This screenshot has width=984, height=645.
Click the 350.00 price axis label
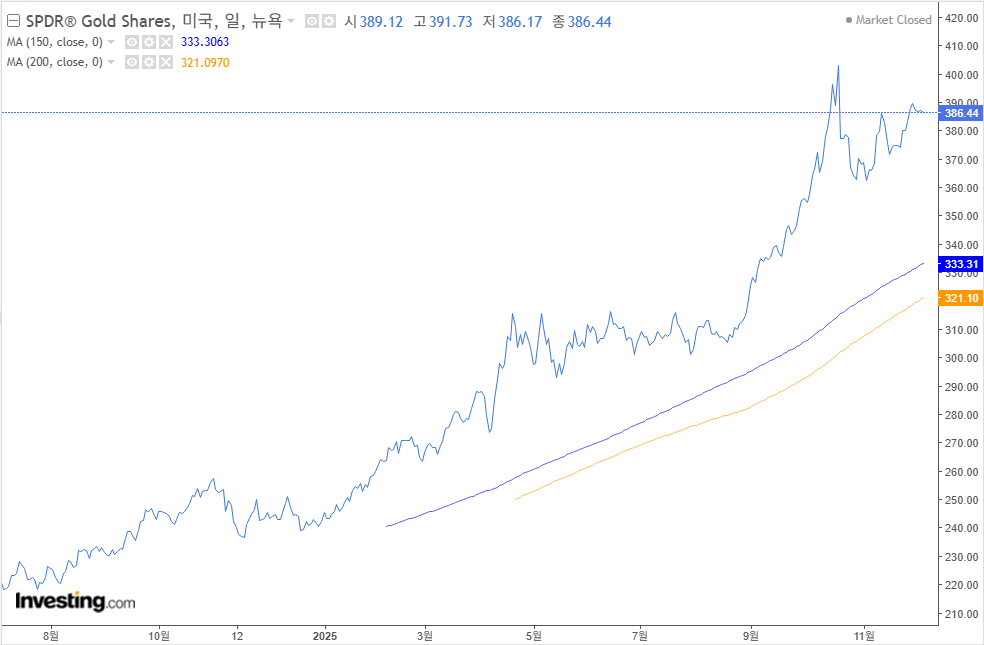(x=961, y=216)
